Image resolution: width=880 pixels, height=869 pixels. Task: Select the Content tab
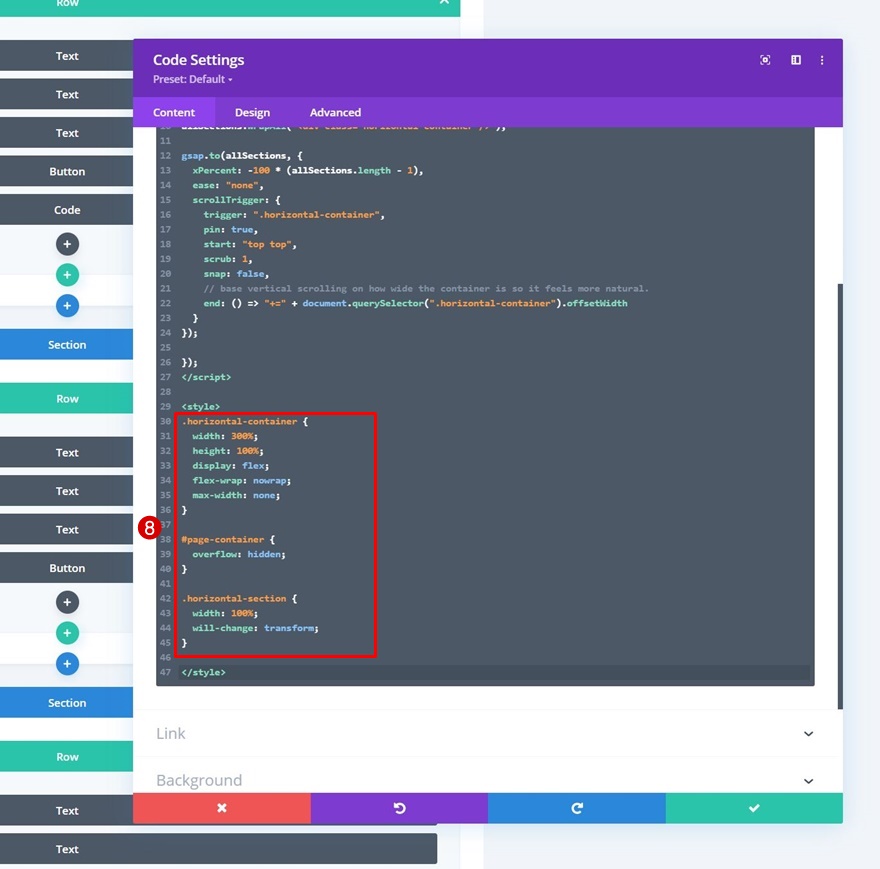tap(174, 113)
